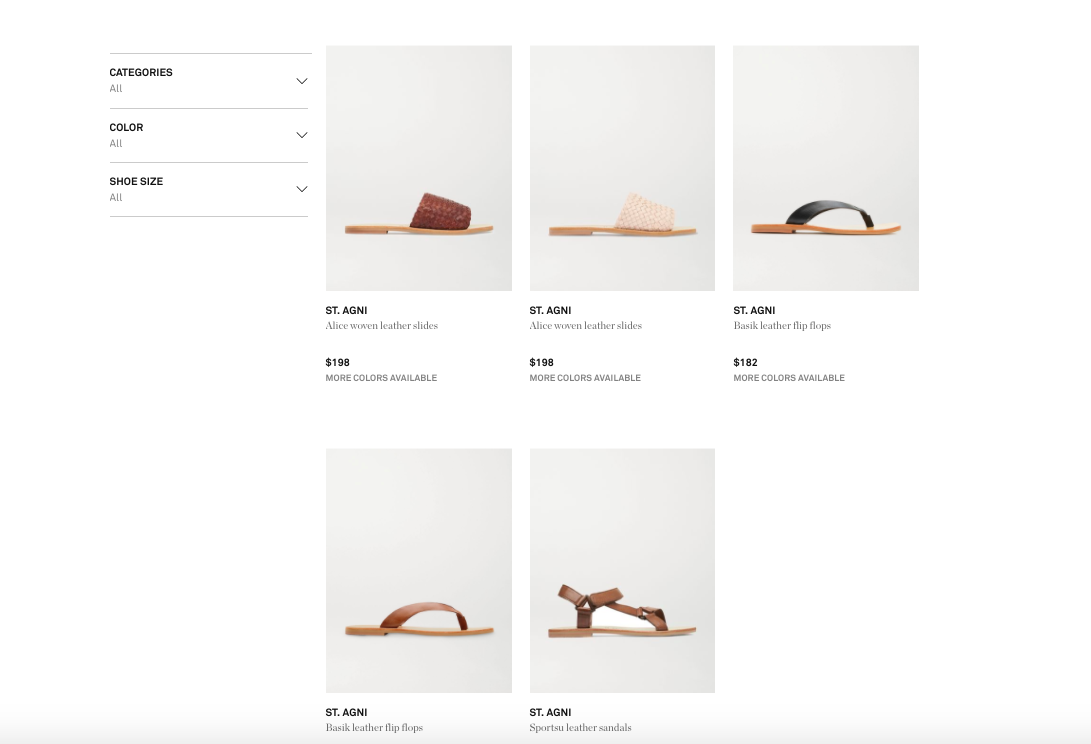The width and height of the screenshot is (1091, 744).
Task: Click the 'All' value under Categories
Action: [x=116, y=88]
